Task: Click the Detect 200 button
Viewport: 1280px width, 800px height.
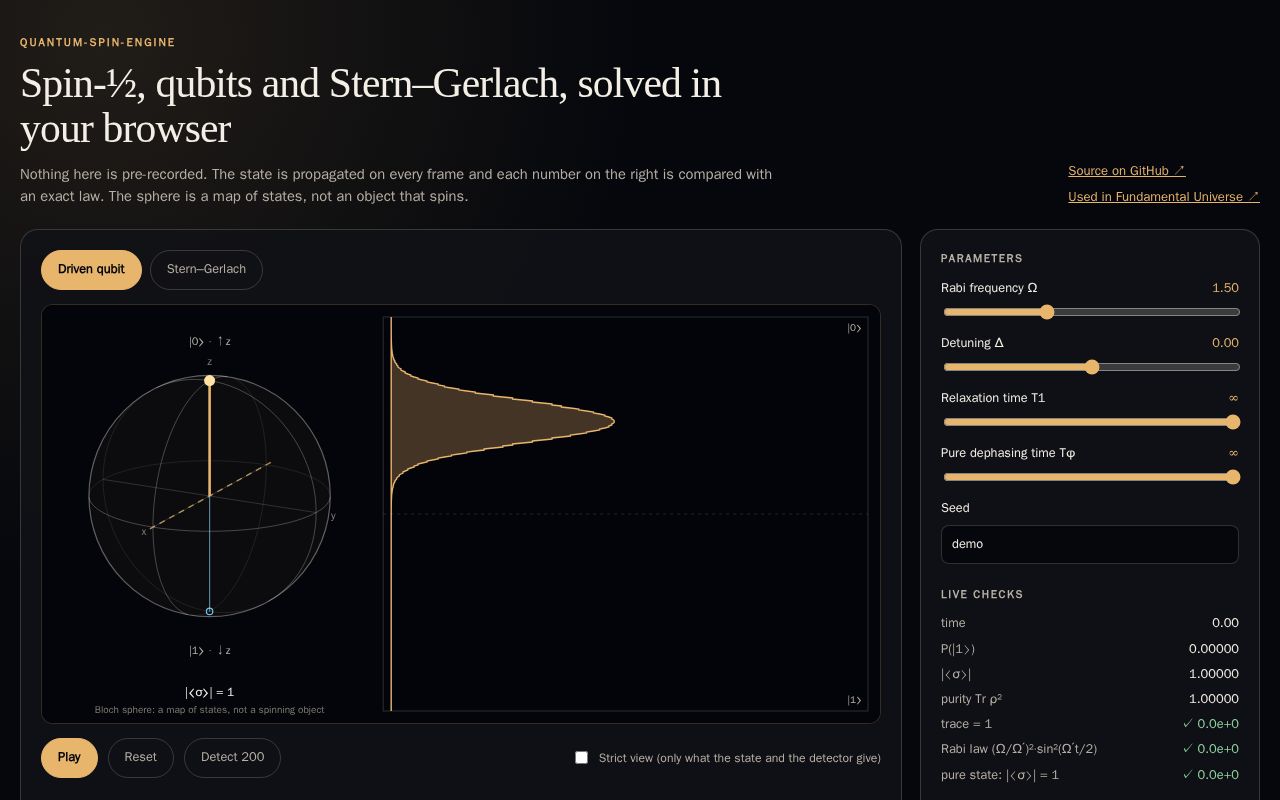Action: click(232, 758)
